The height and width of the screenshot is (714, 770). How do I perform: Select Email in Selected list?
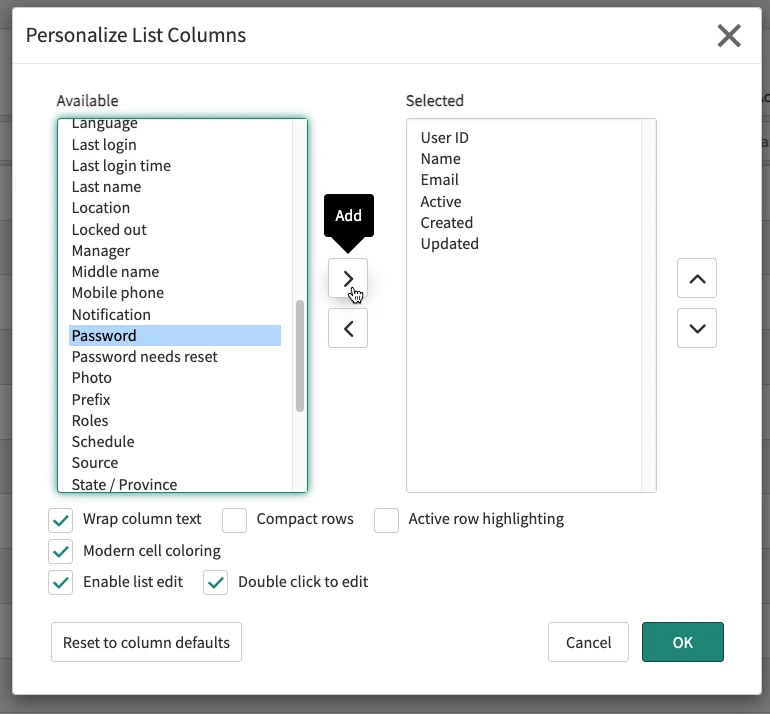(x=524, y=180)
